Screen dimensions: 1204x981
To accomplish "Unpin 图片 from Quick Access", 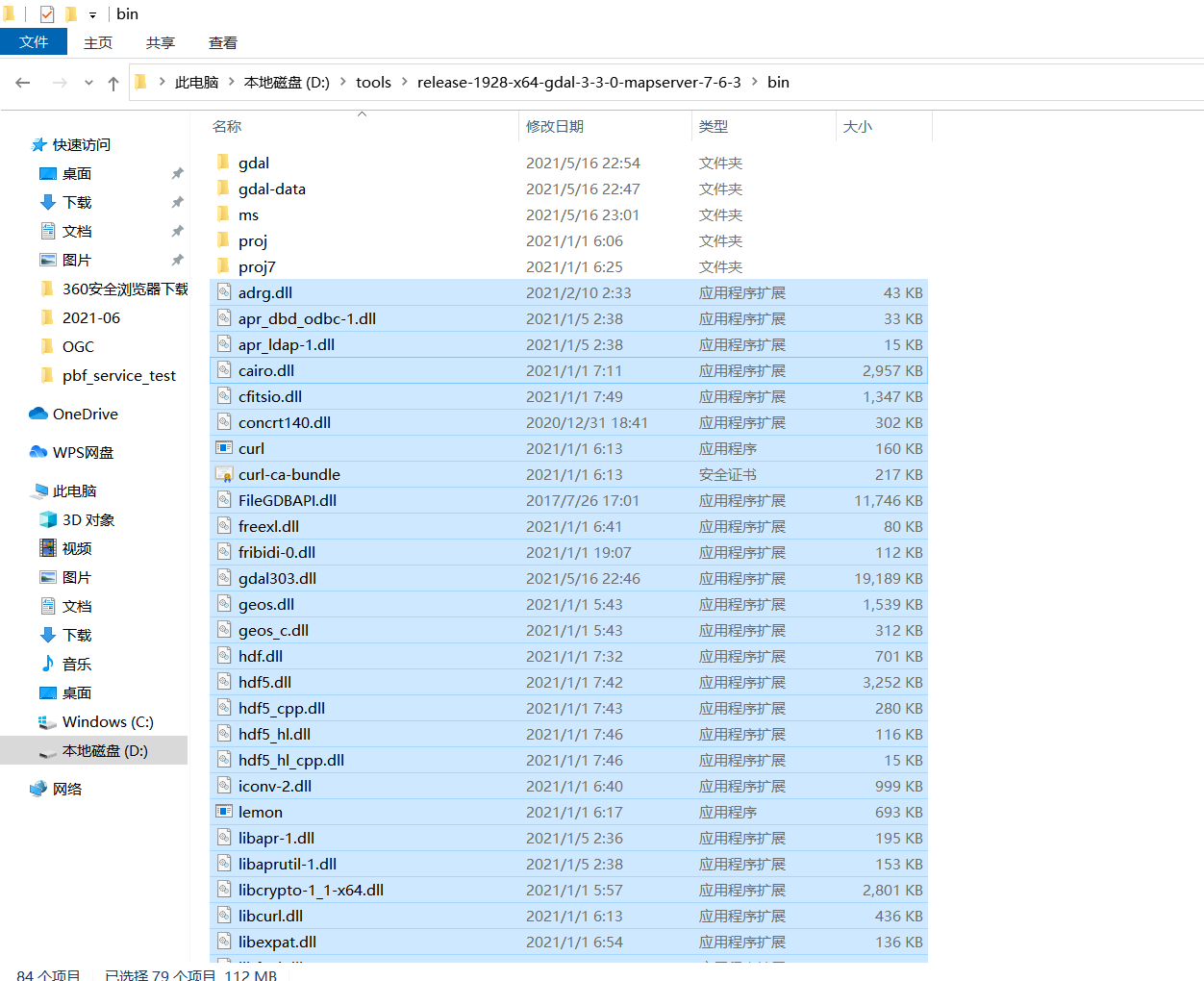I will (177, 260).
